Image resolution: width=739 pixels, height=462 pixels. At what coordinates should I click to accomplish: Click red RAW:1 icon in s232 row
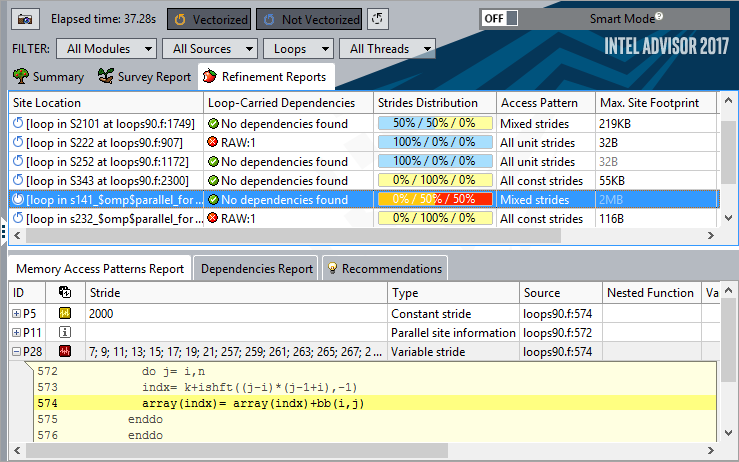click(213, 219)
